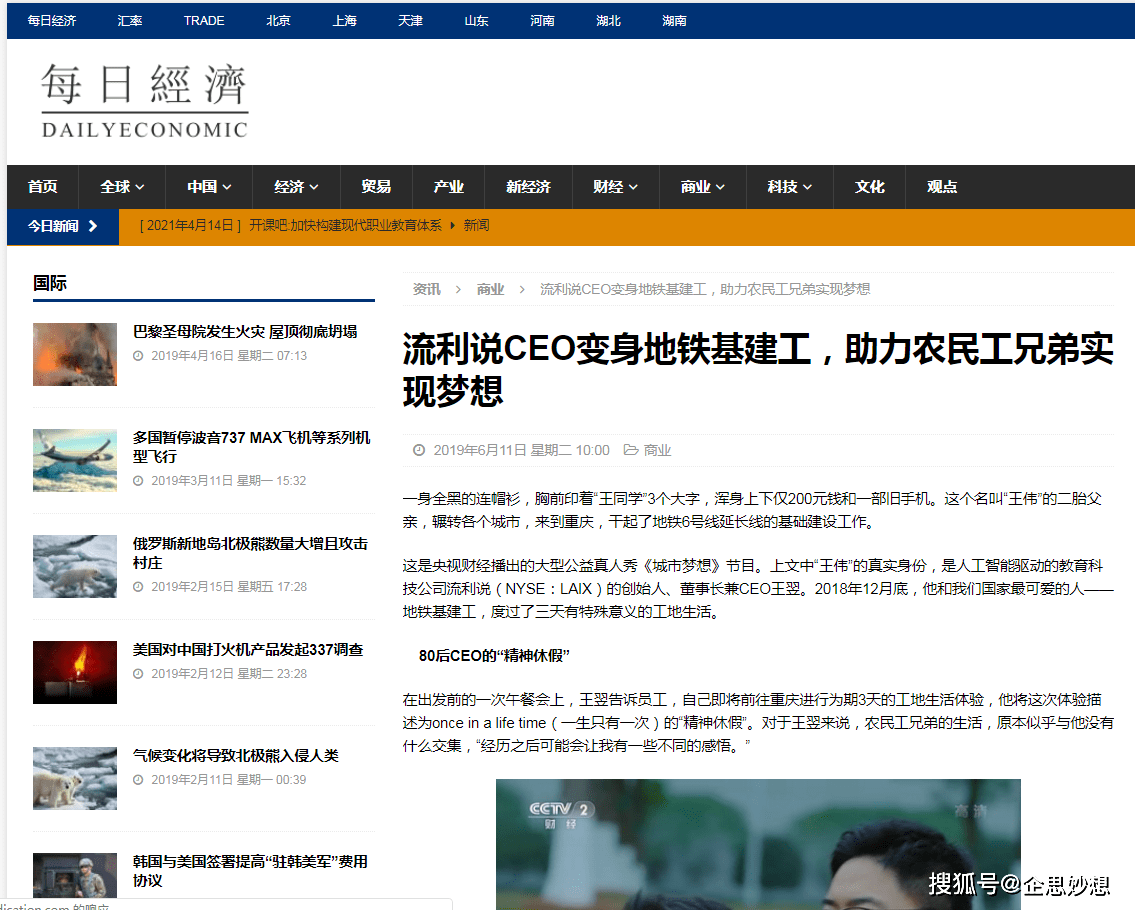The width and height of the screenshot is (1135, 910).
Task: Open the 文化 section
Action: 869,187
